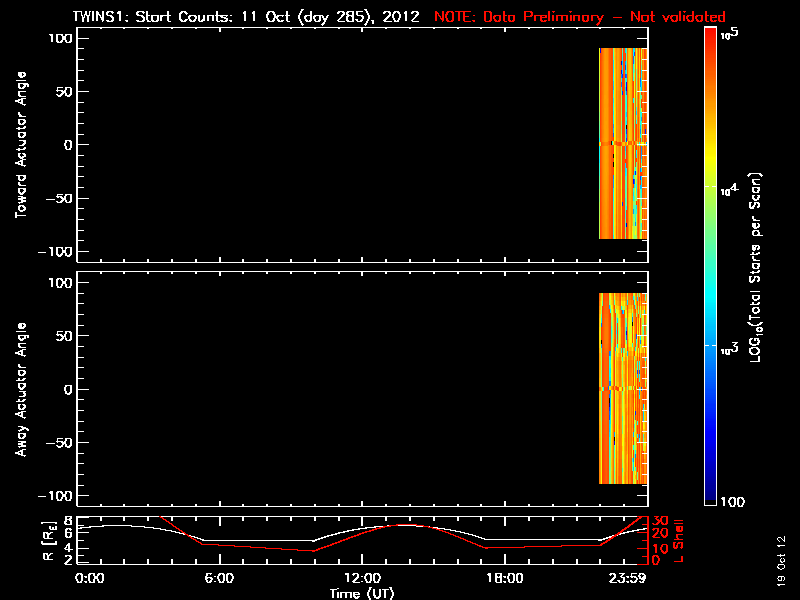This screenshot has height=600, width=800.
Task: Click the "Away Actuator Angle" axis label
Action: pyautogui.click(x=21, y=389)
